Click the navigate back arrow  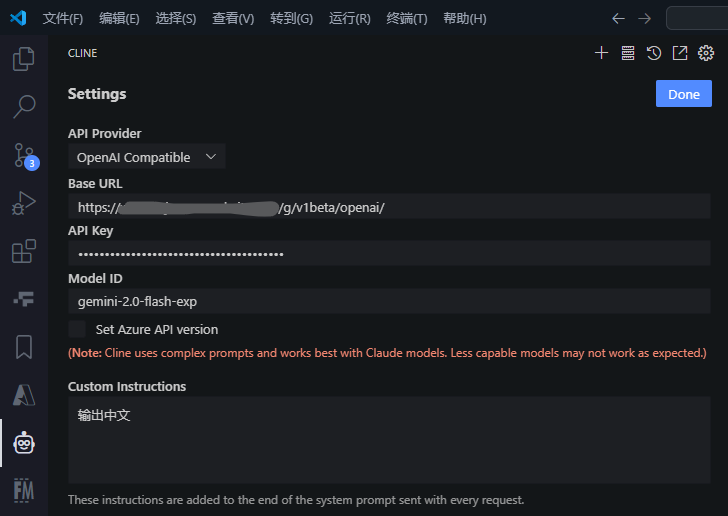coord(618,19)
